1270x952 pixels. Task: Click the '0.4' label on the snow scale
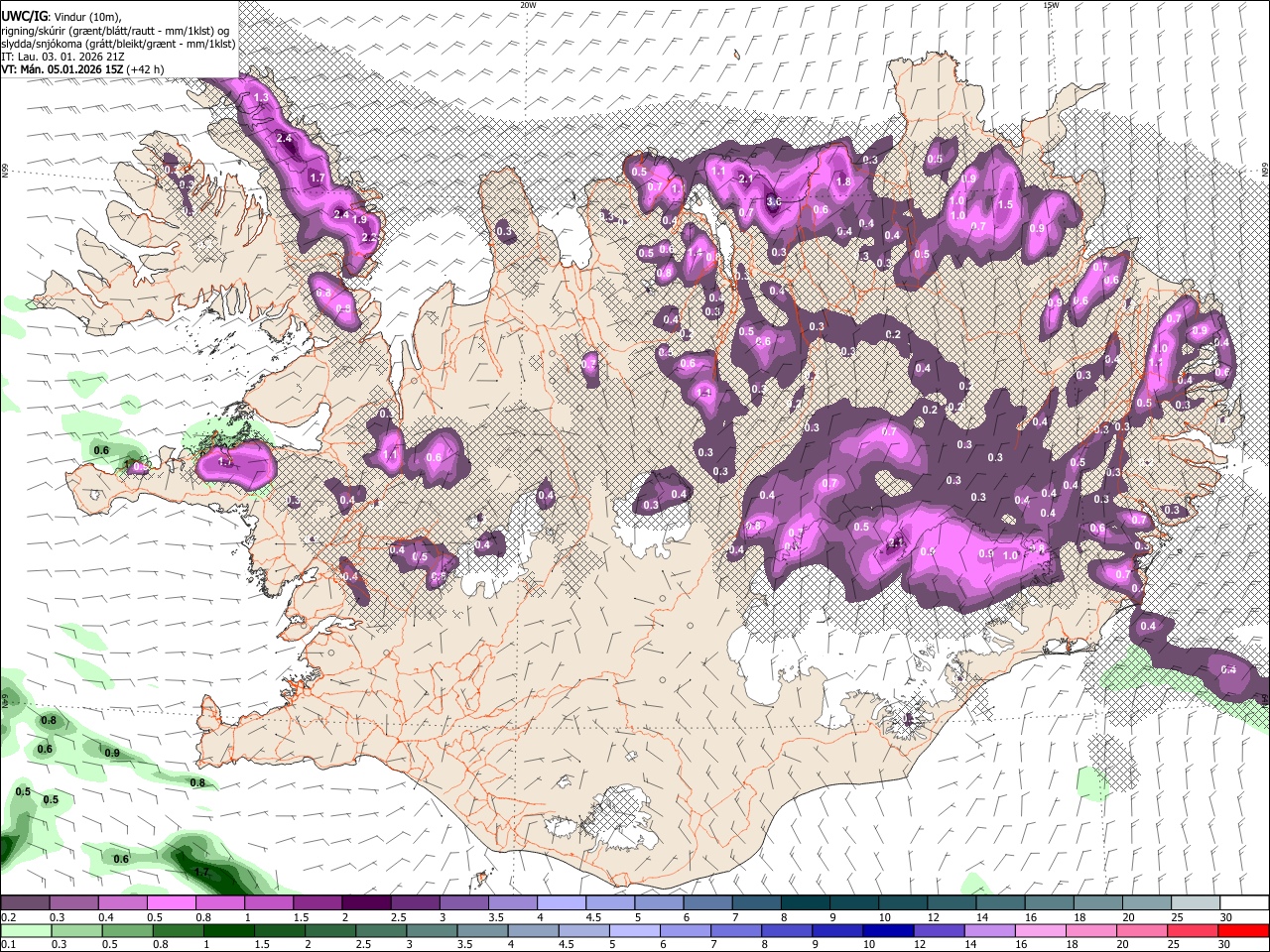coord(106,917)
